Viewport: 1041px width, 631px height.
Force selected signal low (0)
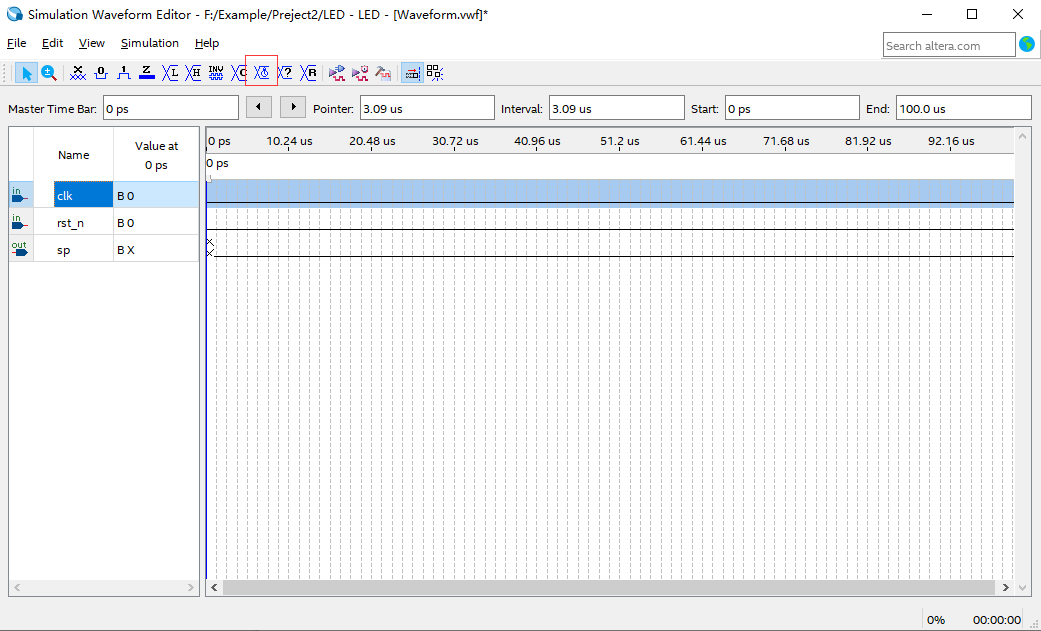[x=101, y=72]
